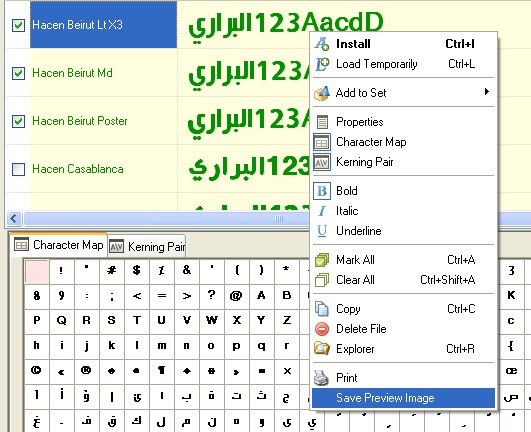Click the Underline U icon
The height and width of the screenshot is (432, 531).
coord(322,231)
